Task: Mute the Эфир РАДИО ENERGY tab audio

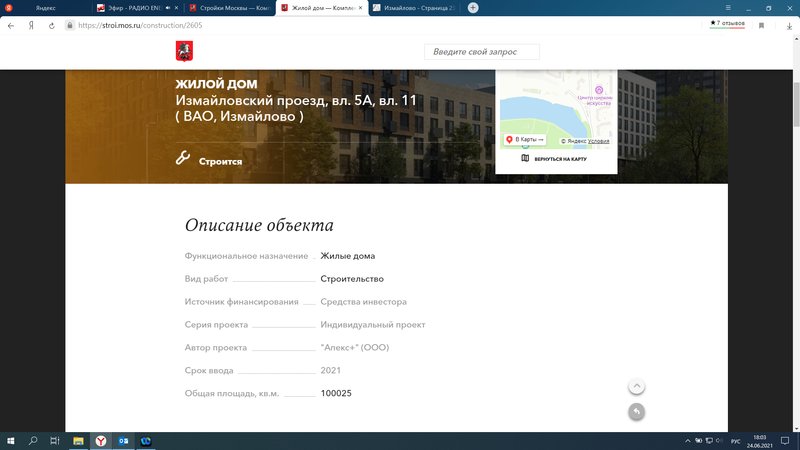Action: click(x=168, y=8)
